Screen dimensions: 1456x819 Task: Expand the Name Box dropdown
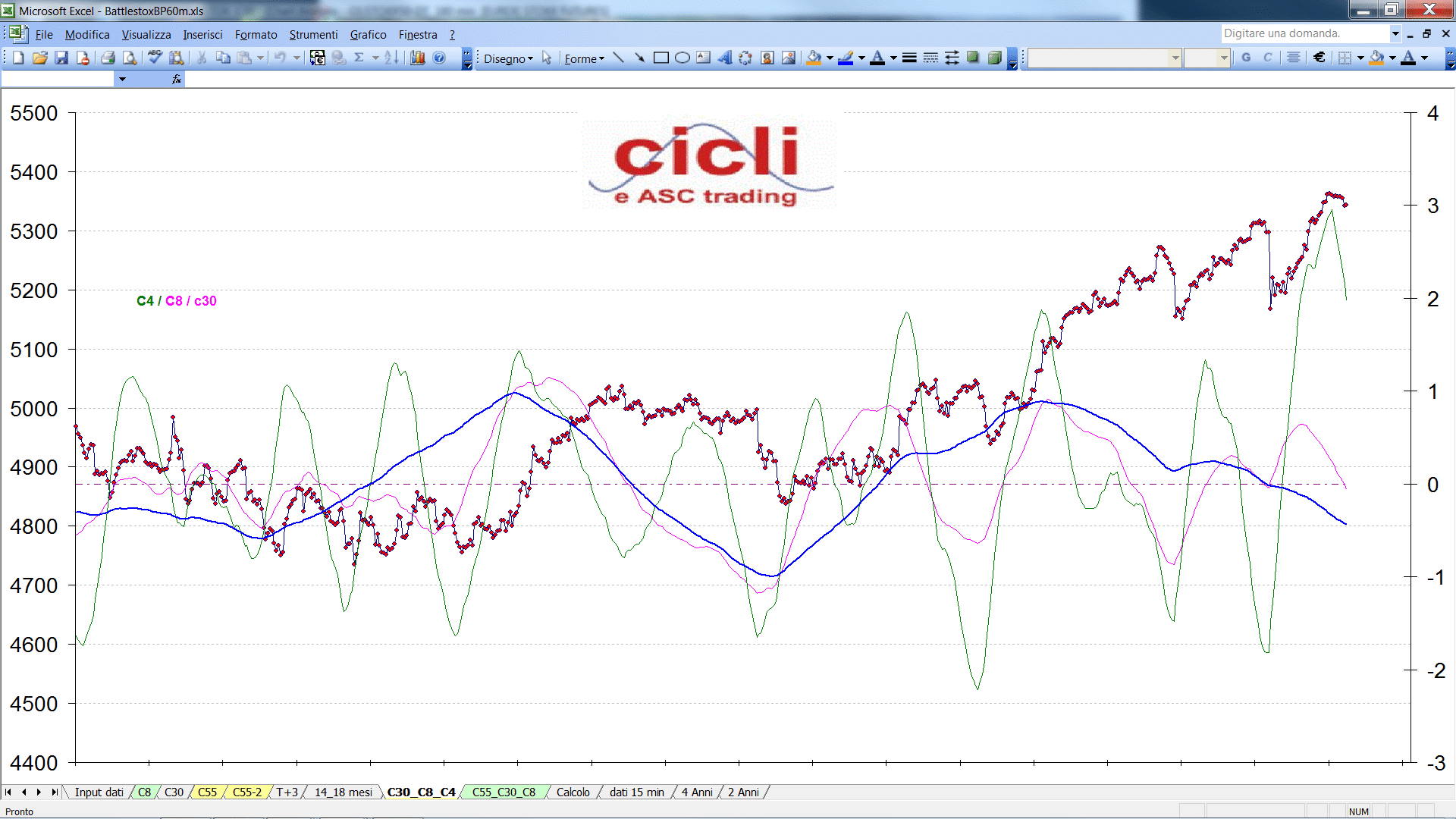coord(122,79)
